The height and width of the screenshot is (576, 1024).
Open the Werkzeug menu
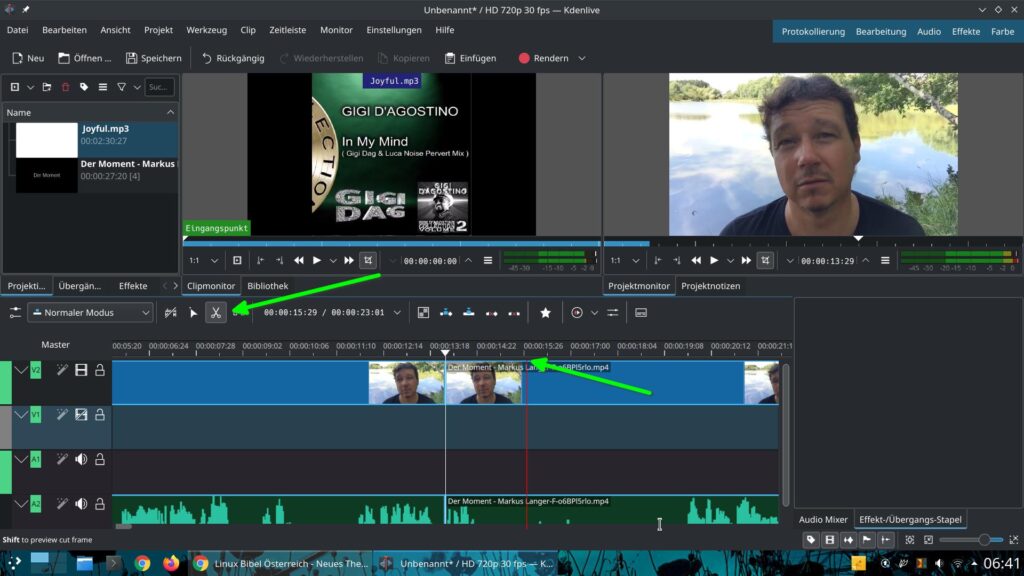point(206,30)
